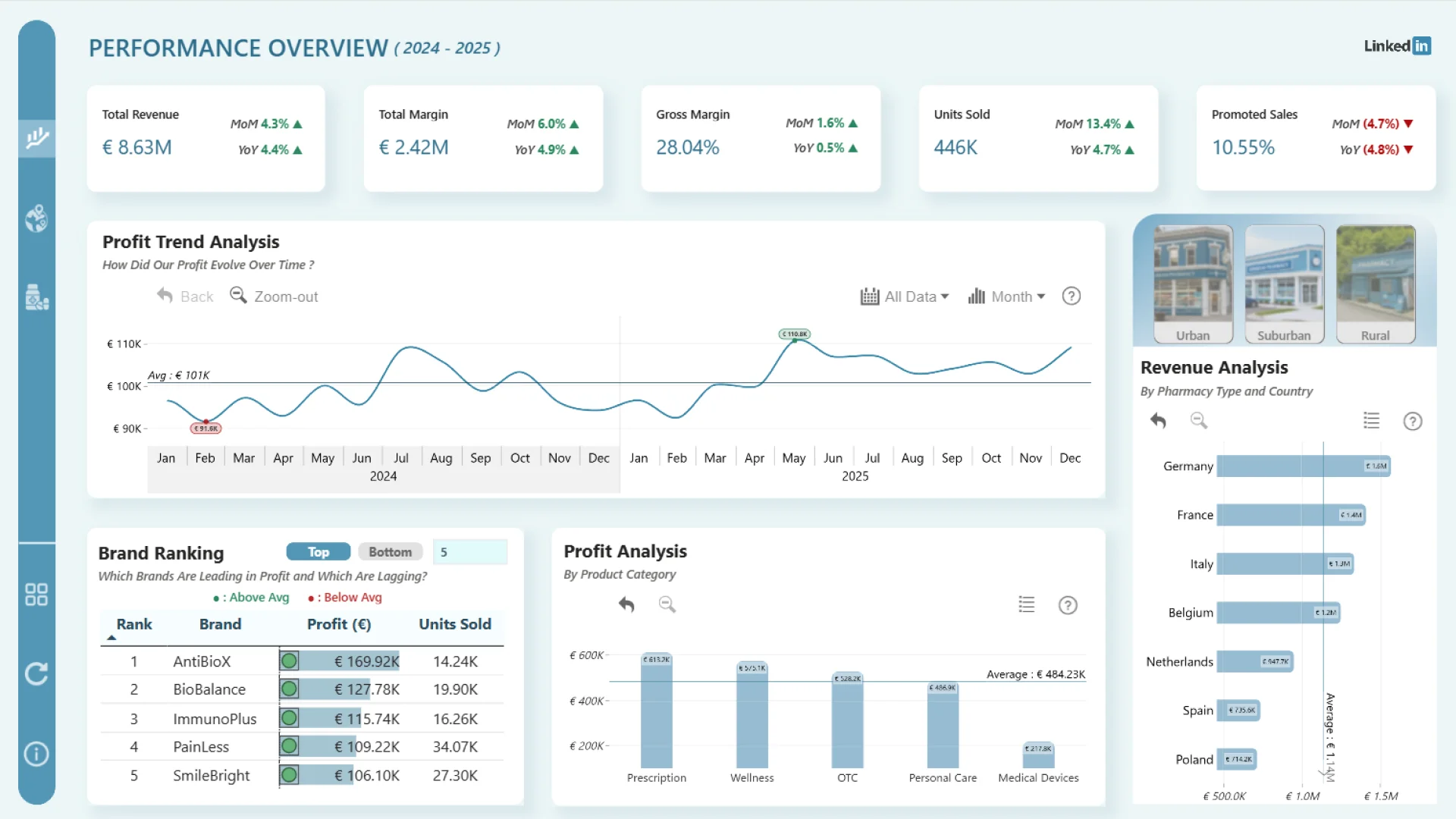Image resolution: width=1456 pixels, height=819 pixels.
Task: Open the pharmacy products sidebar icon
Action: click(x=36, y=297)
